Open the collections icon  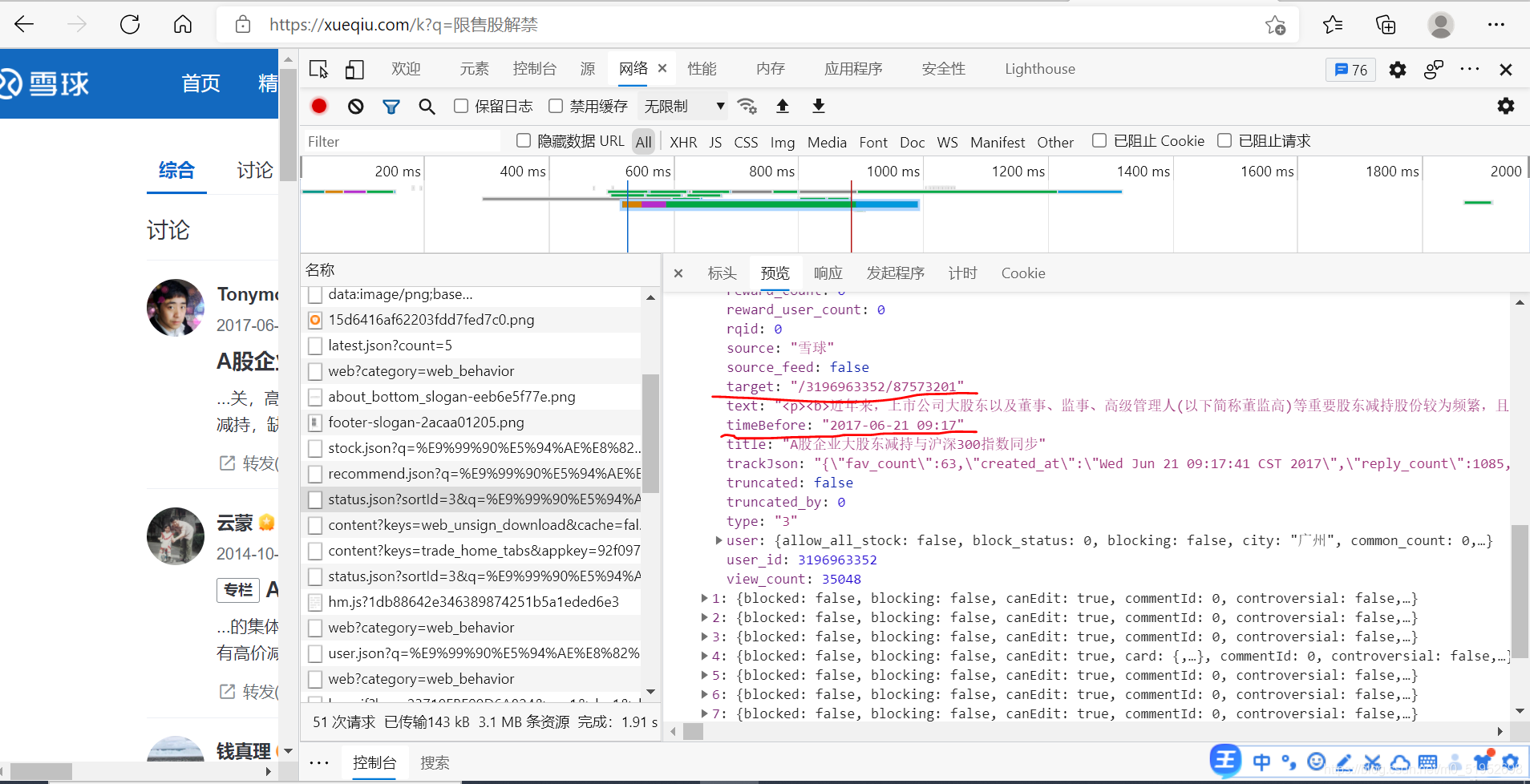[x=1386, y=25]
